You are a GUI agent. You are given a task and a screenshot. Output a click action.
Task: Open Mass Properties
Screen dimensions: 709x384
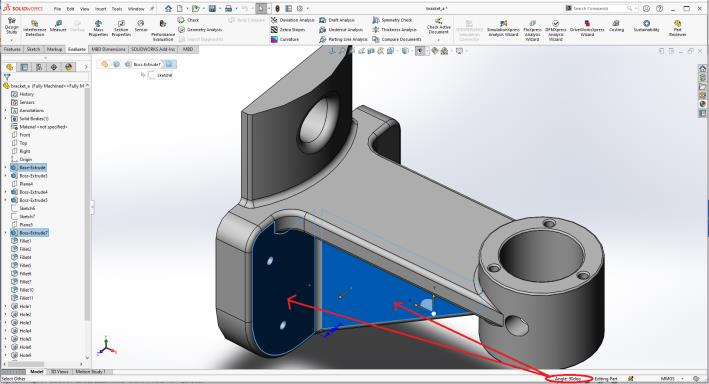pyautogui.click(x=98, y=28)
